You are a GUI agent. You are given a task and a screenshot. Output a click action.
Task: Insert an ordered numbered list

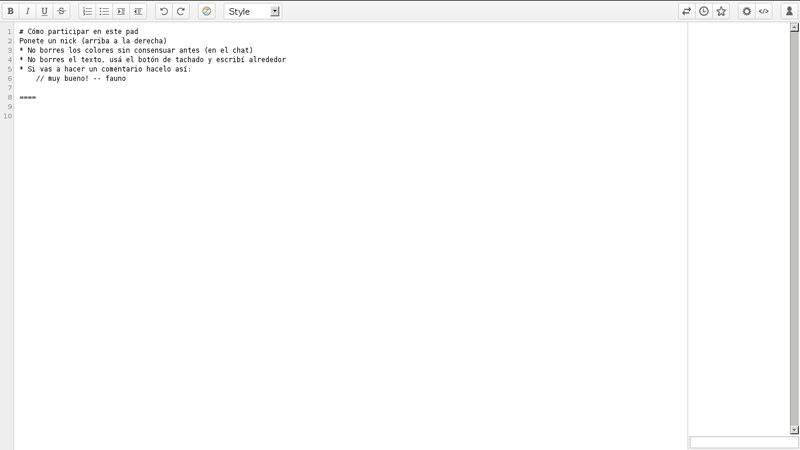[x=87, y=11]
